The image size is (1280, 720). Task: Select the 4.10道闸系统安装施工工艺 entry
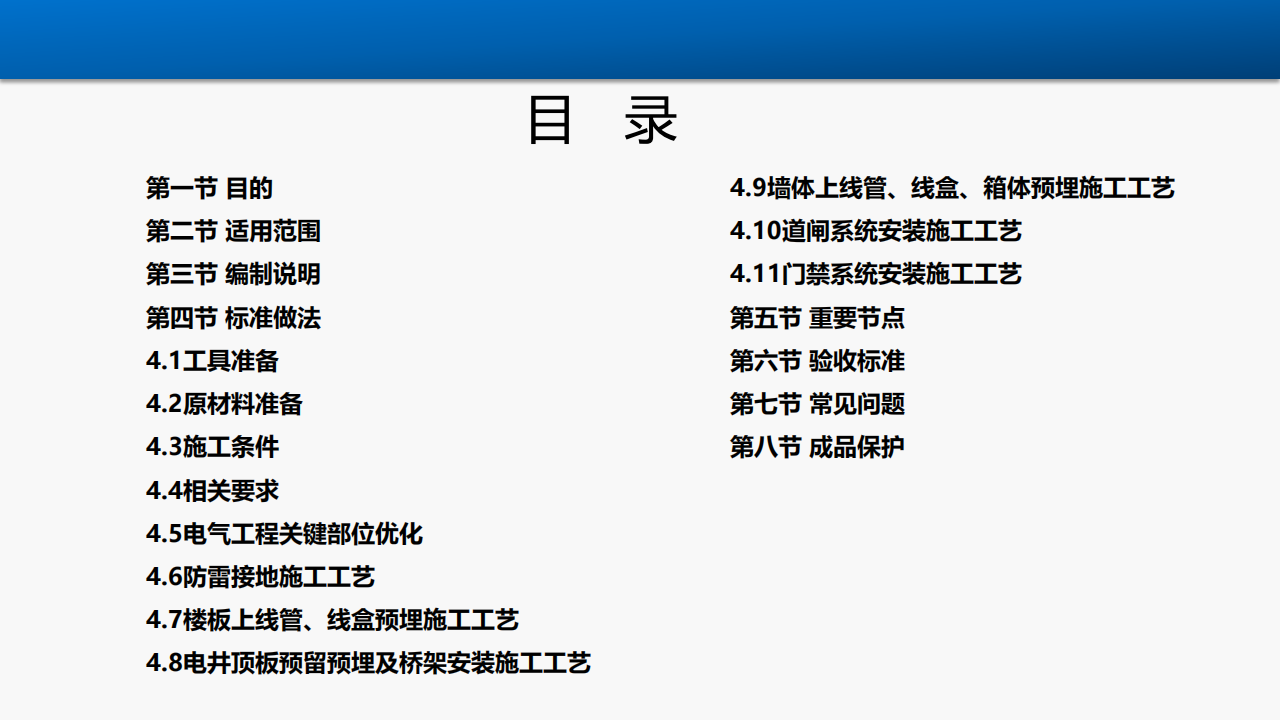point(876,231)
